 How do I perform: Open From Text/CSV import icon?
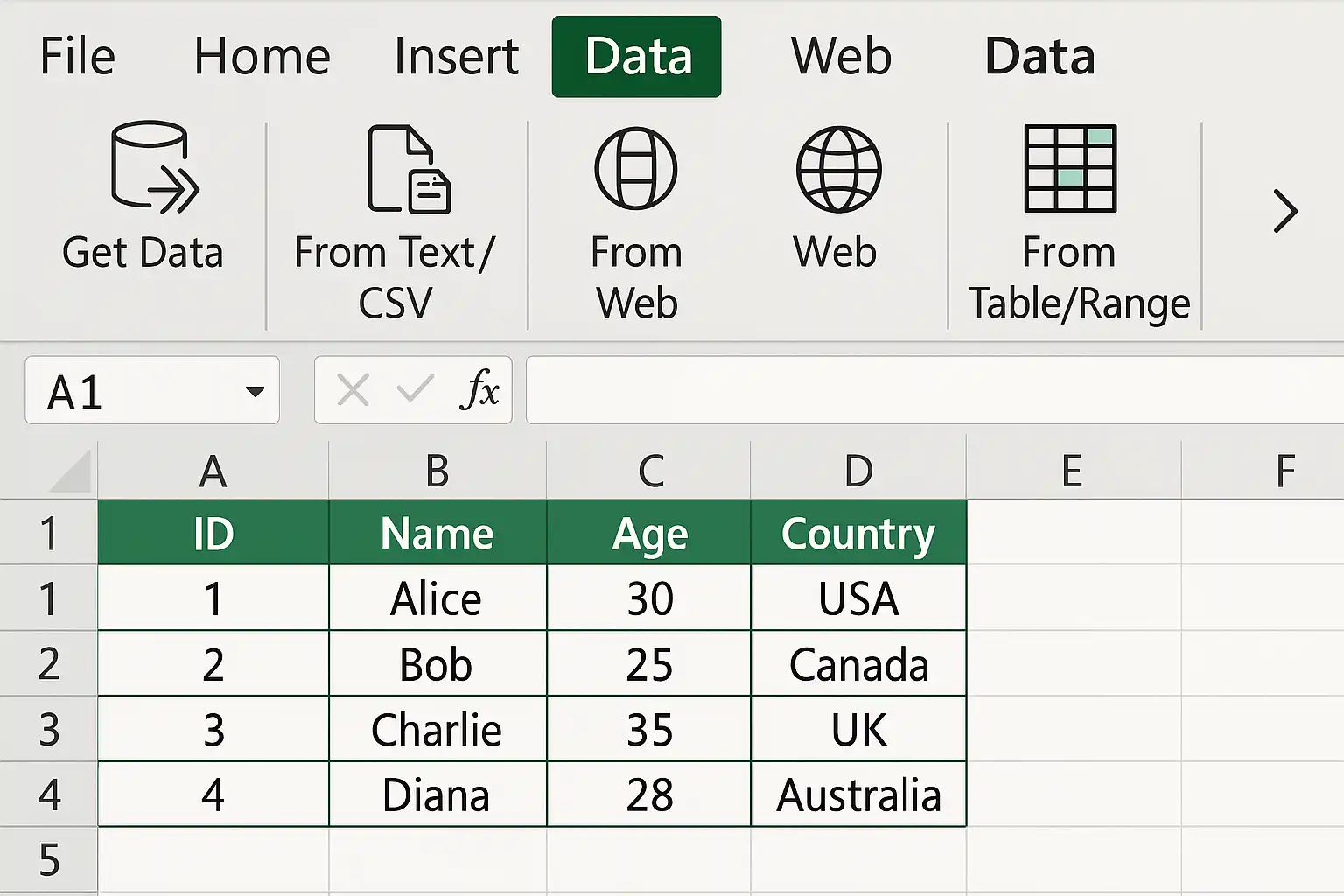pyautogui.click(x=409, y=170)
